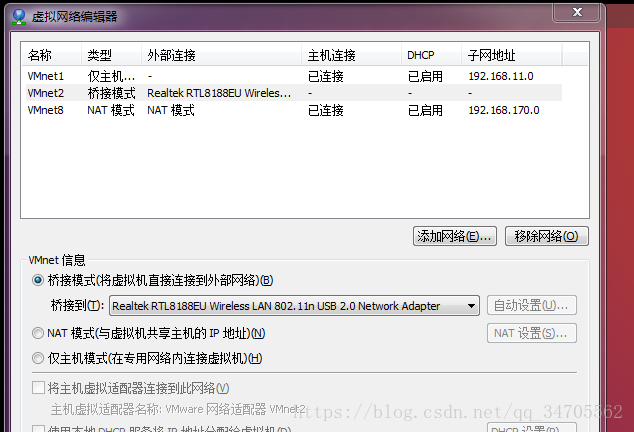Open the 桥接到 adapter dropdown
The width and height of the screenshot is (634, 432).
click(x=294, y=306)
